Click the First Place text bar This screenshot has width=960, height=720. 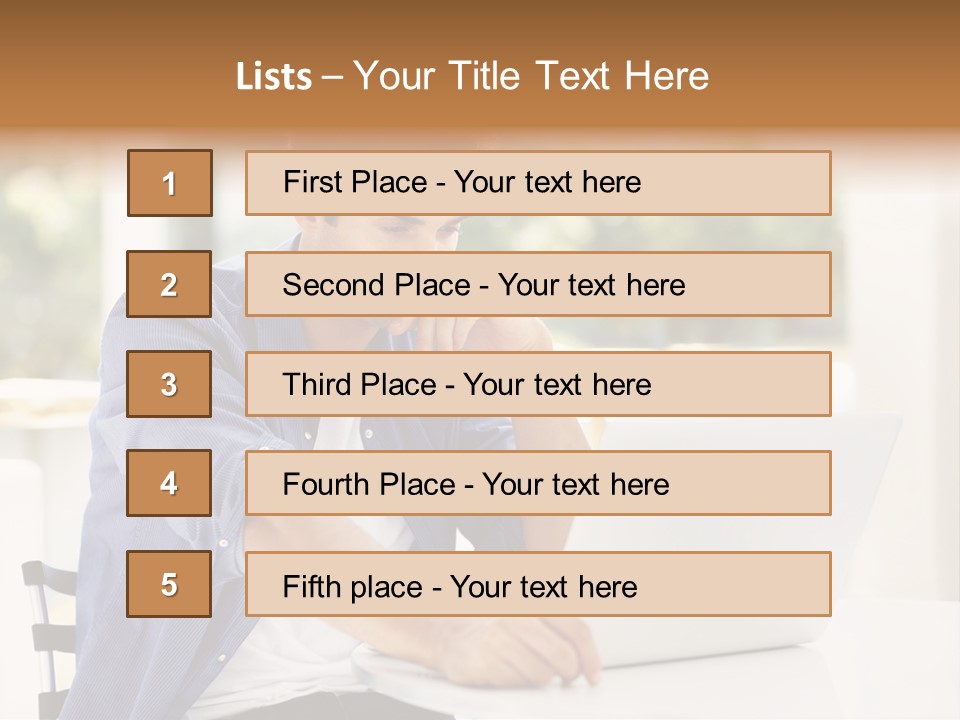point(538,183)
